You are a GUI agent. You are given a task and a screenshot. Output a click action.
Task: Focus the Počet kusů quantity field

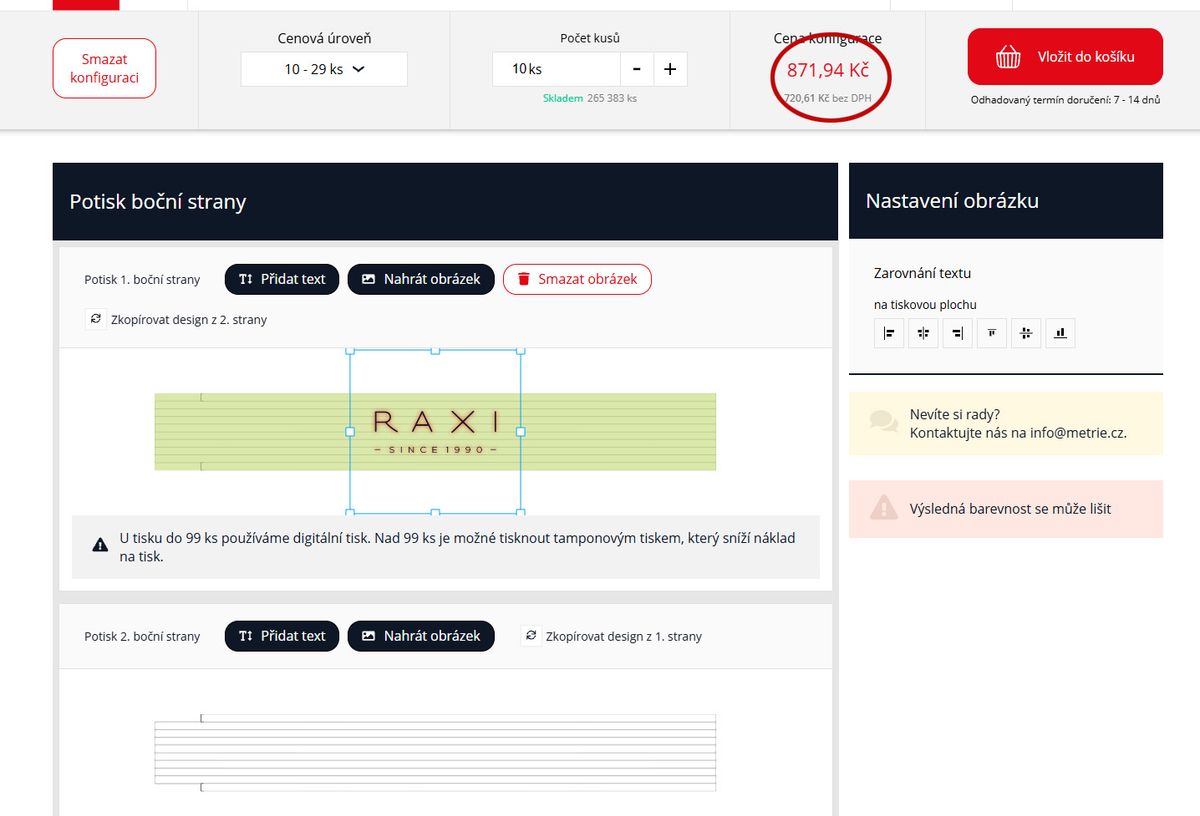(x=556, y=69)
